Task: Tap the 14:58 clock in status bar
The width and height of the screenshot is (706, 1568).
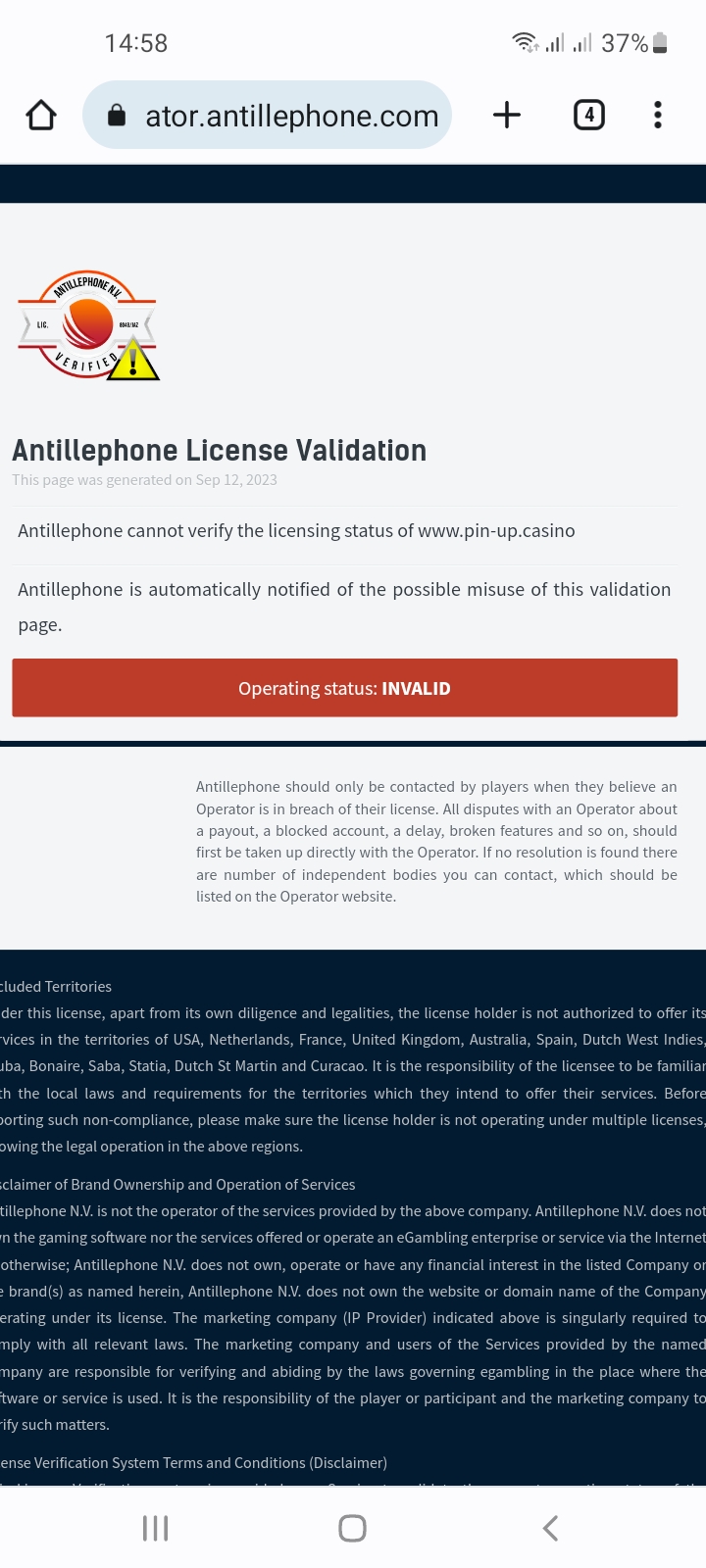Action: (x=136, y=43)
